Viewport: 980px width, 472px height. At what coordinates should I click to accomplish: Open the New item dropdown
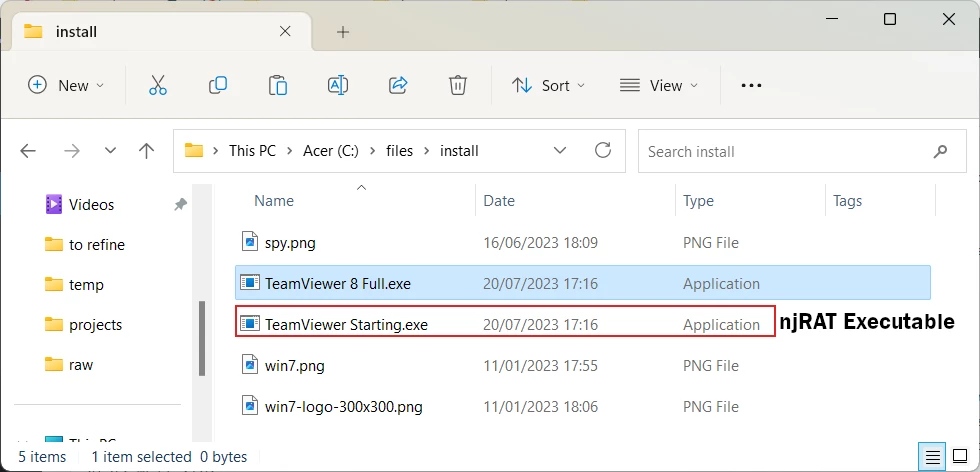click(66, 86)
